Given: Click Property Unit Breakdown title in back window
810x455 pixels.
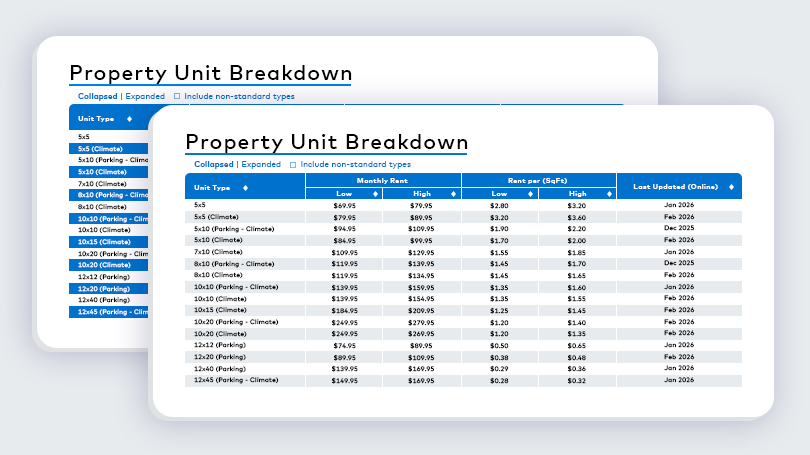Looking at the screenshot, I should pos(210,73).
